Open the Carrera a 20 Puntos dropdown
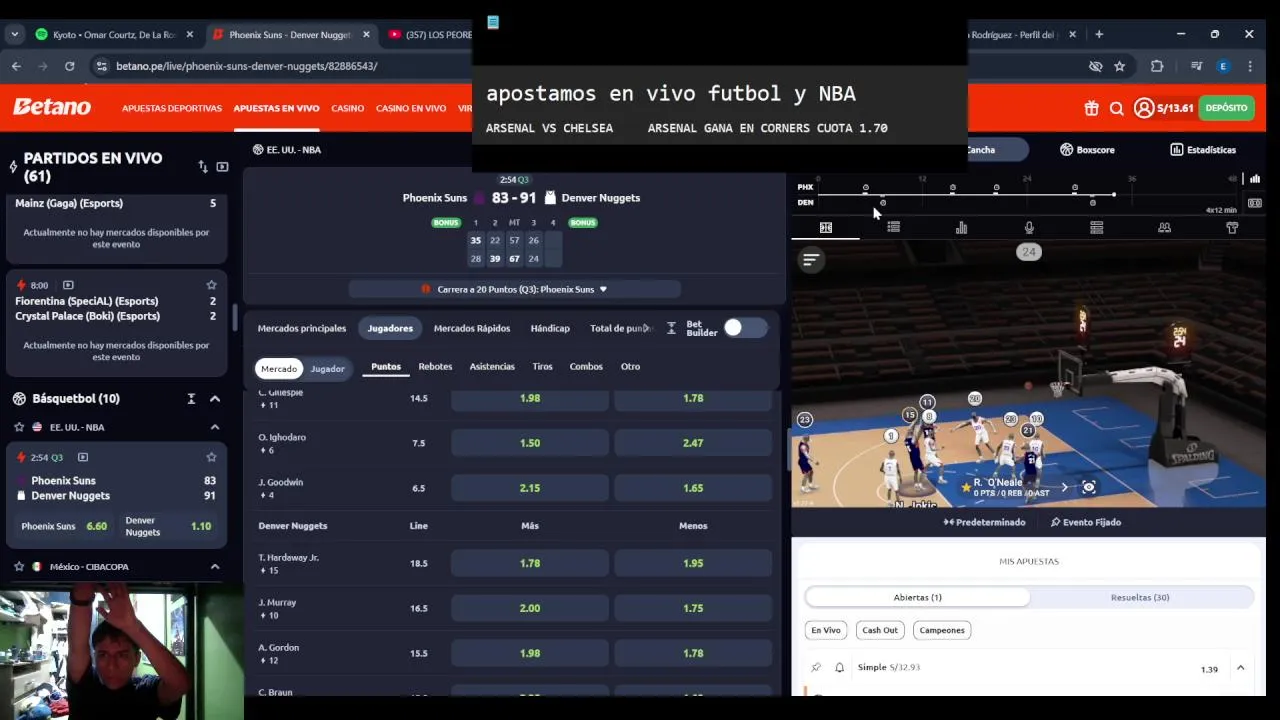This screenshot has width=1280, height=720. click(x=515, y=289)
